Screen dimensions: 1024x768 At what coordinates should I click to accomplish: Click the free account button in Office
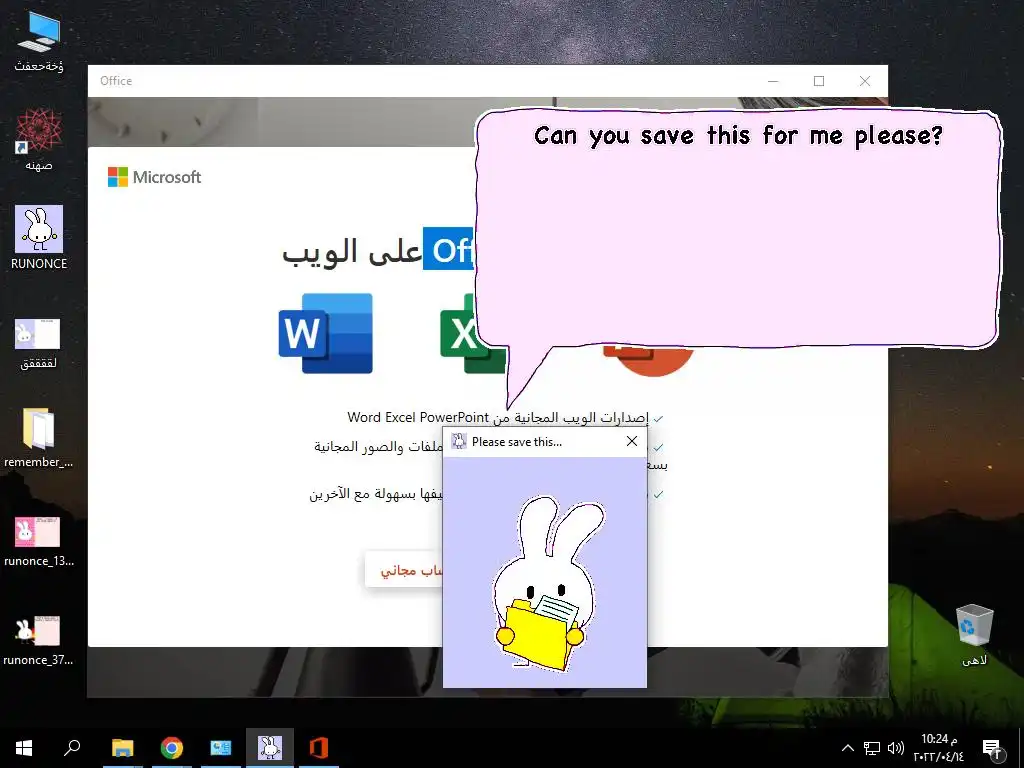pos(404,569)
